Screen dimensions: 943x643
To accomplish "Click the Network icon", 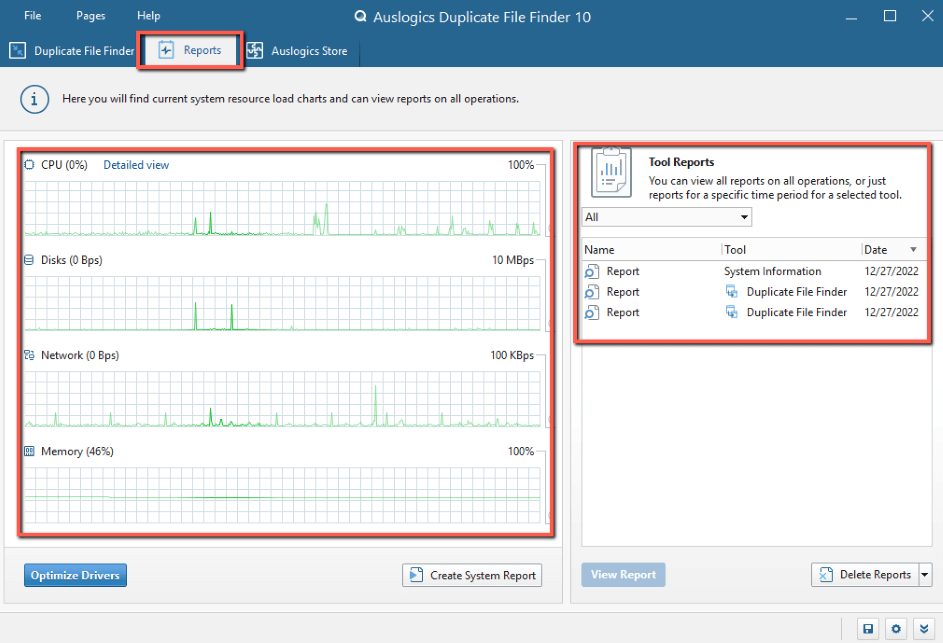I will 29,355.
